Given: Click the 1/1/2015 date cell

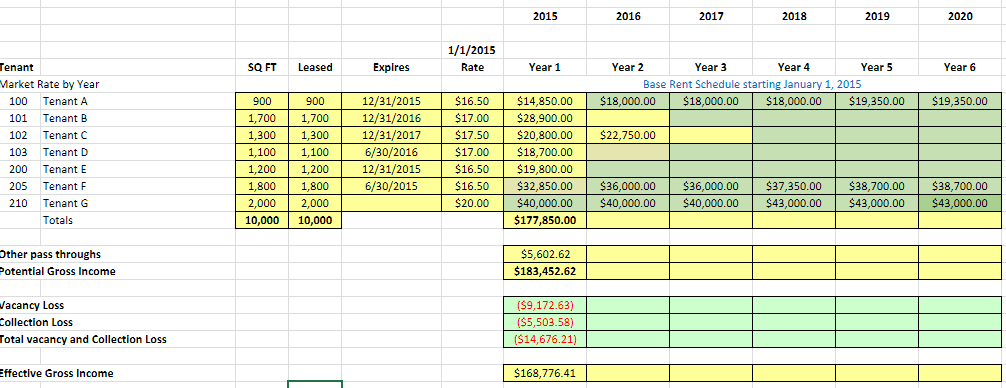Looking at the screenshot, I should (x=473, y=50).
